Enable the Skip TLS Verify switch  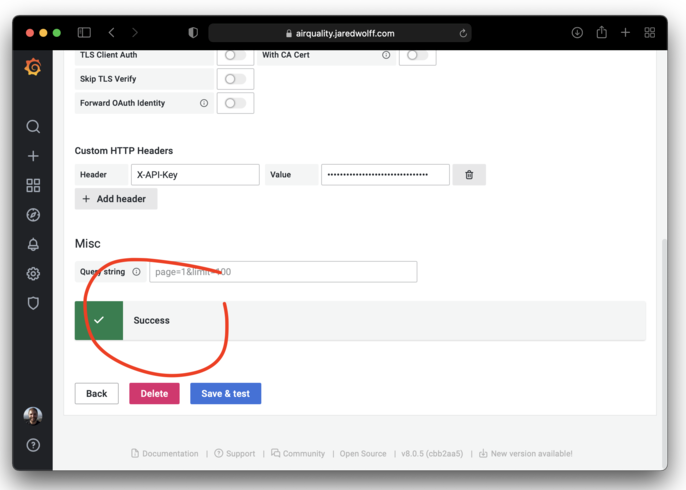[235, 79]
